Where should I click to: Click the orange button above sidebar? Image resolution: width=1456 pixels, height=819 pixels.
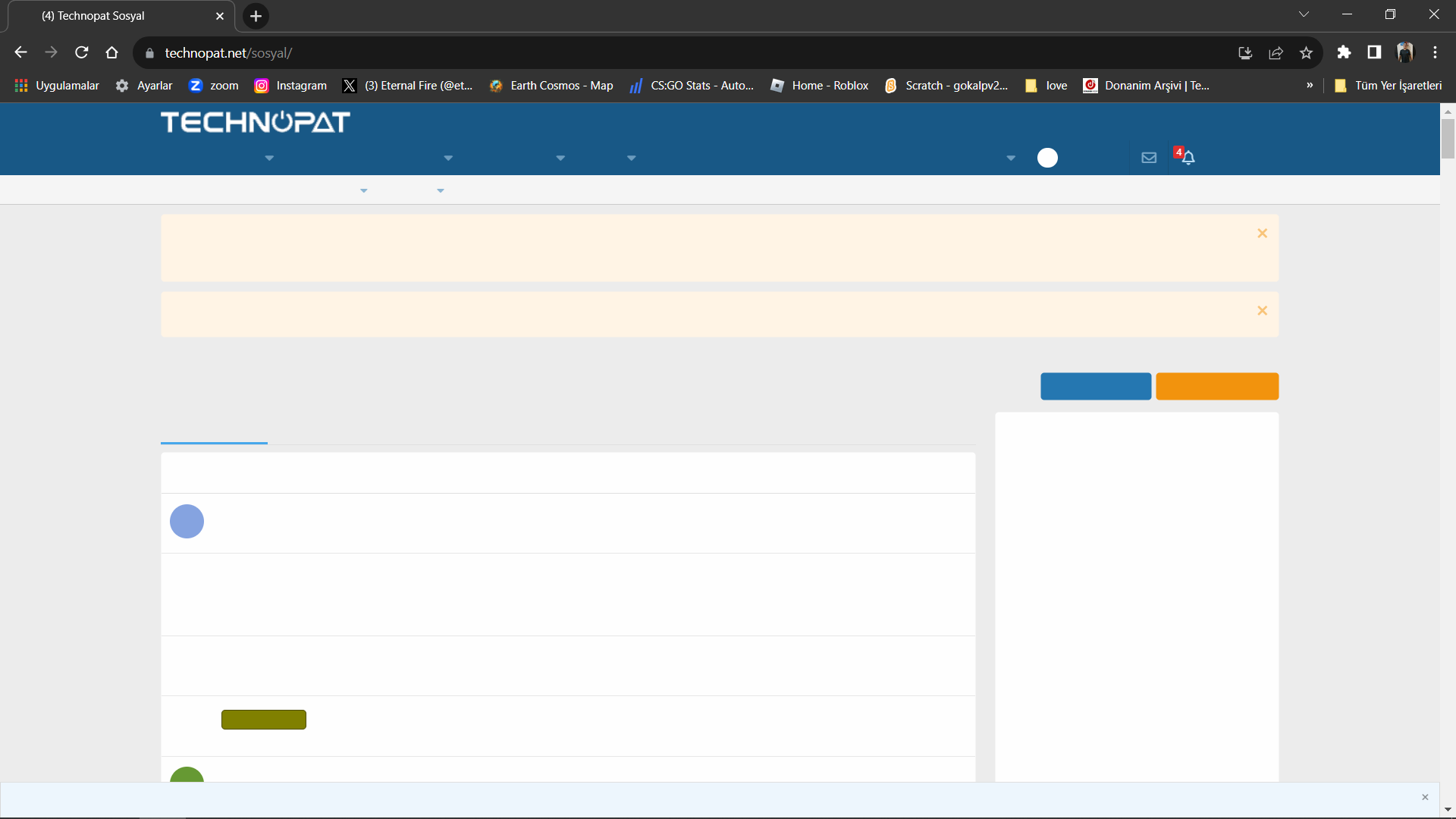[1217, 386]
